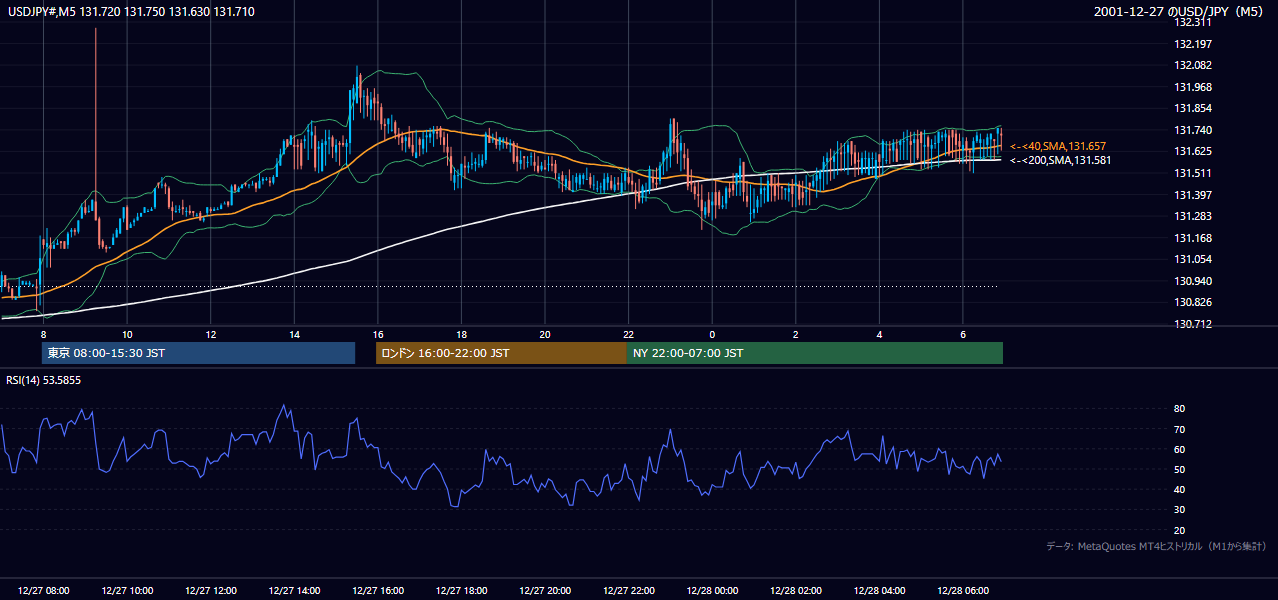The image size is (1278, 600).
Task: Click hour 22 on the price chart axis
Action: [x=628, y=334]
